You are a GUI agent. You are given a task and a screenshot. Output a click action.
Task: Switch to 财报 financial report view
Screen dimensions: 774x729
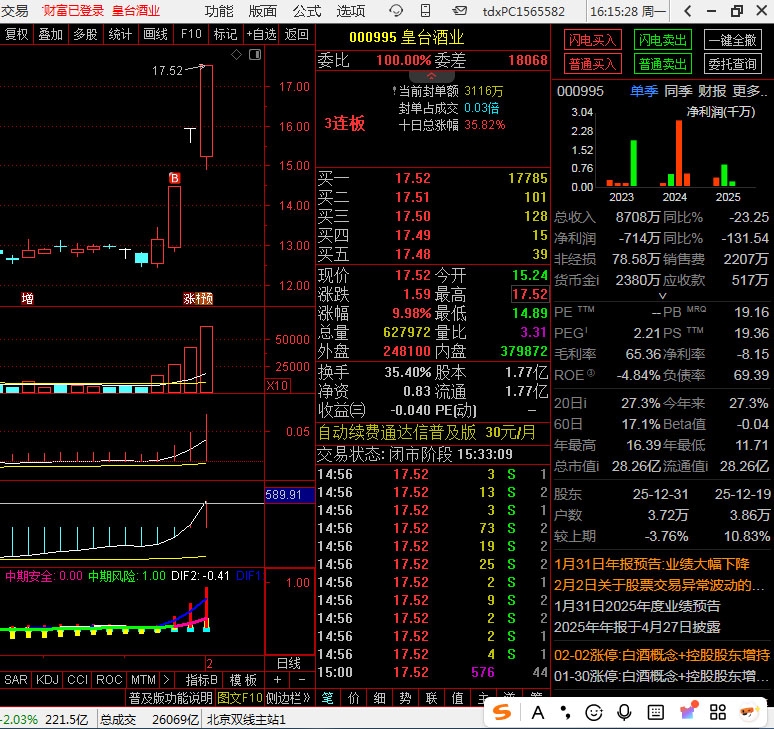coord(712,91)
